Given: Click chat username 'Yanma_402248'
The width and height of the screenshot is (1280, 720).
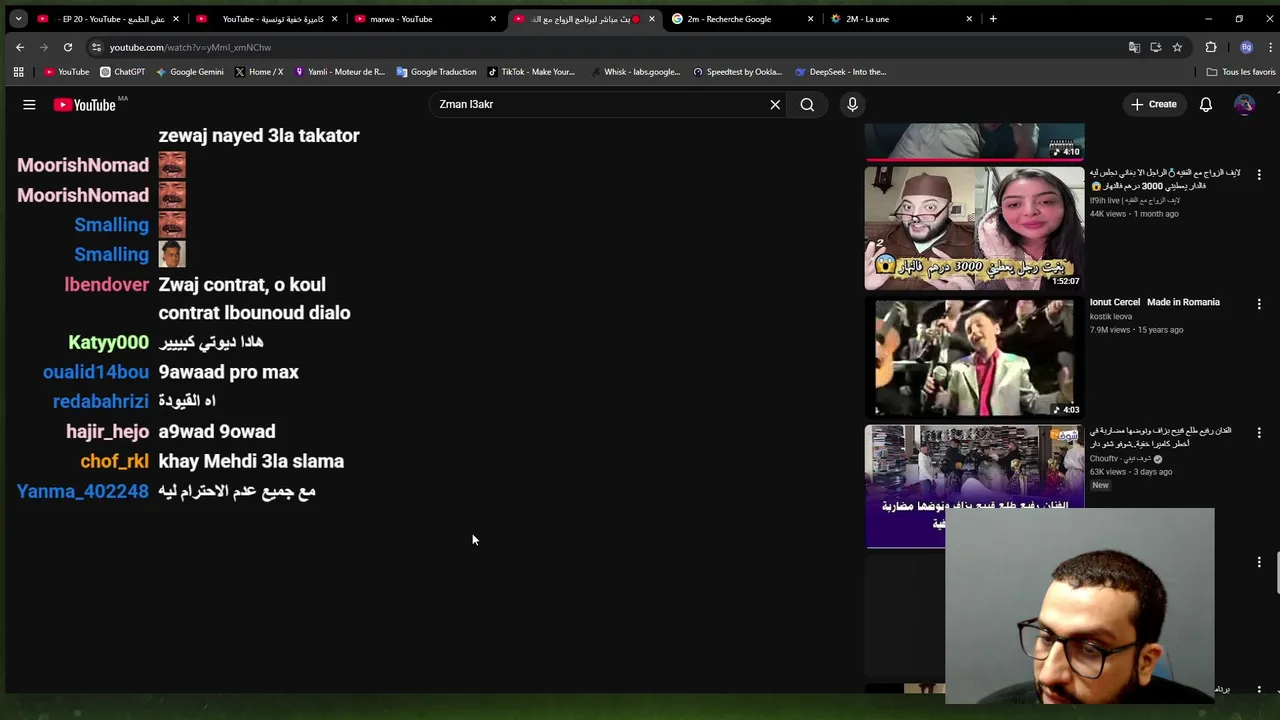Looking at the screenshot, I should tap(82, 491).
